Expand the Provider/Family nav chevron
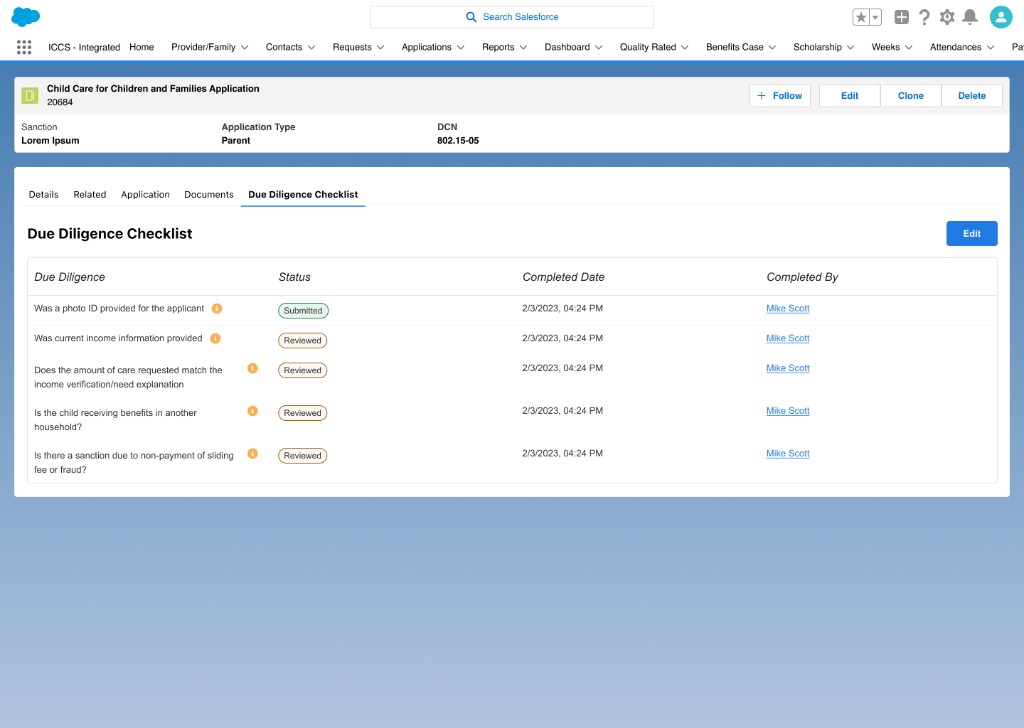The height and width of the screenshot is (728, 1024). point(244,47)
